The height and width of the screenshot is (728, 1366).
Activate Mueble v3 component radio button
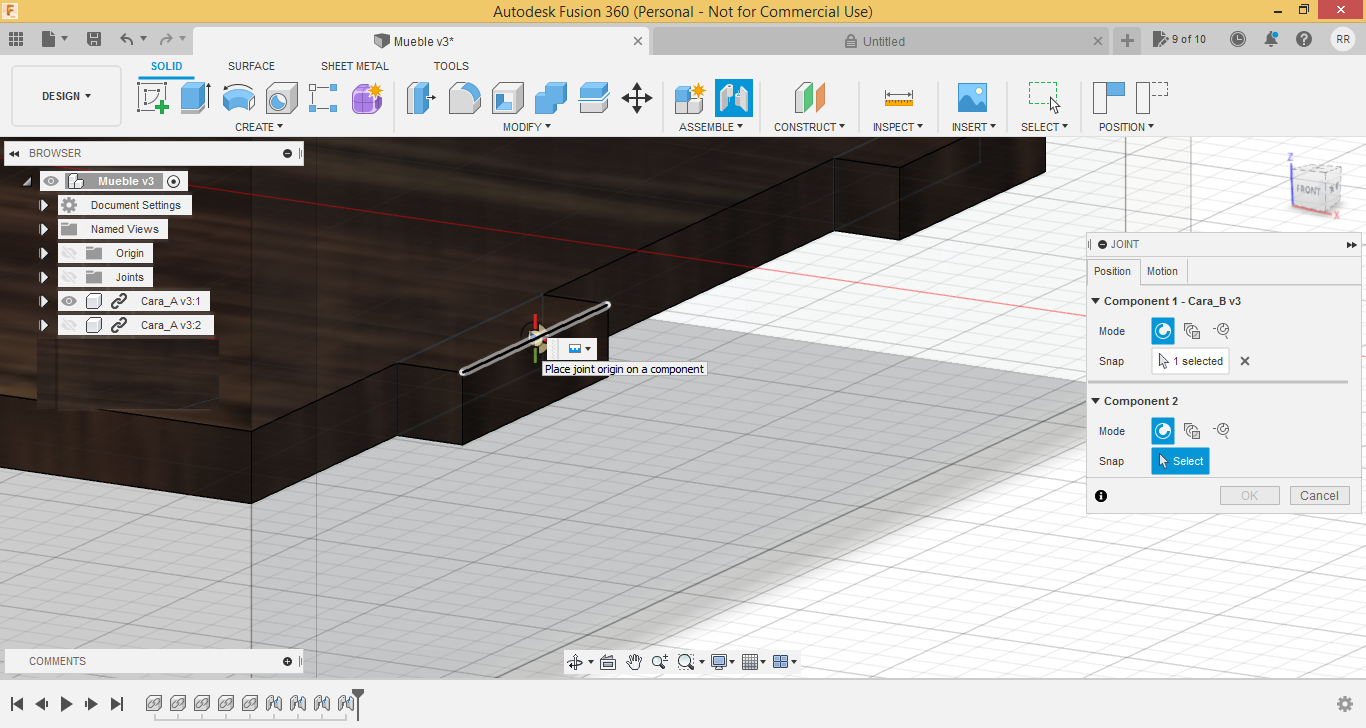pos(174,181)
